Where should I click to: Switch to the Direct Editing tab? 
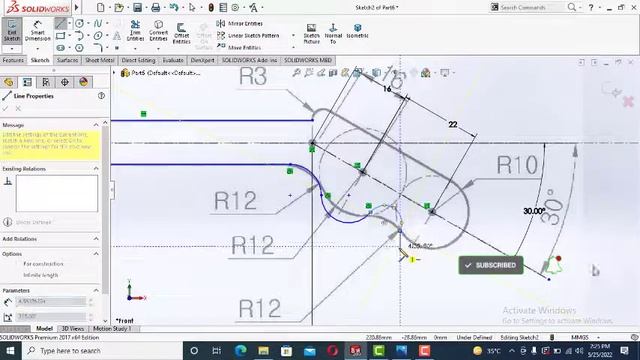[138, 60]
